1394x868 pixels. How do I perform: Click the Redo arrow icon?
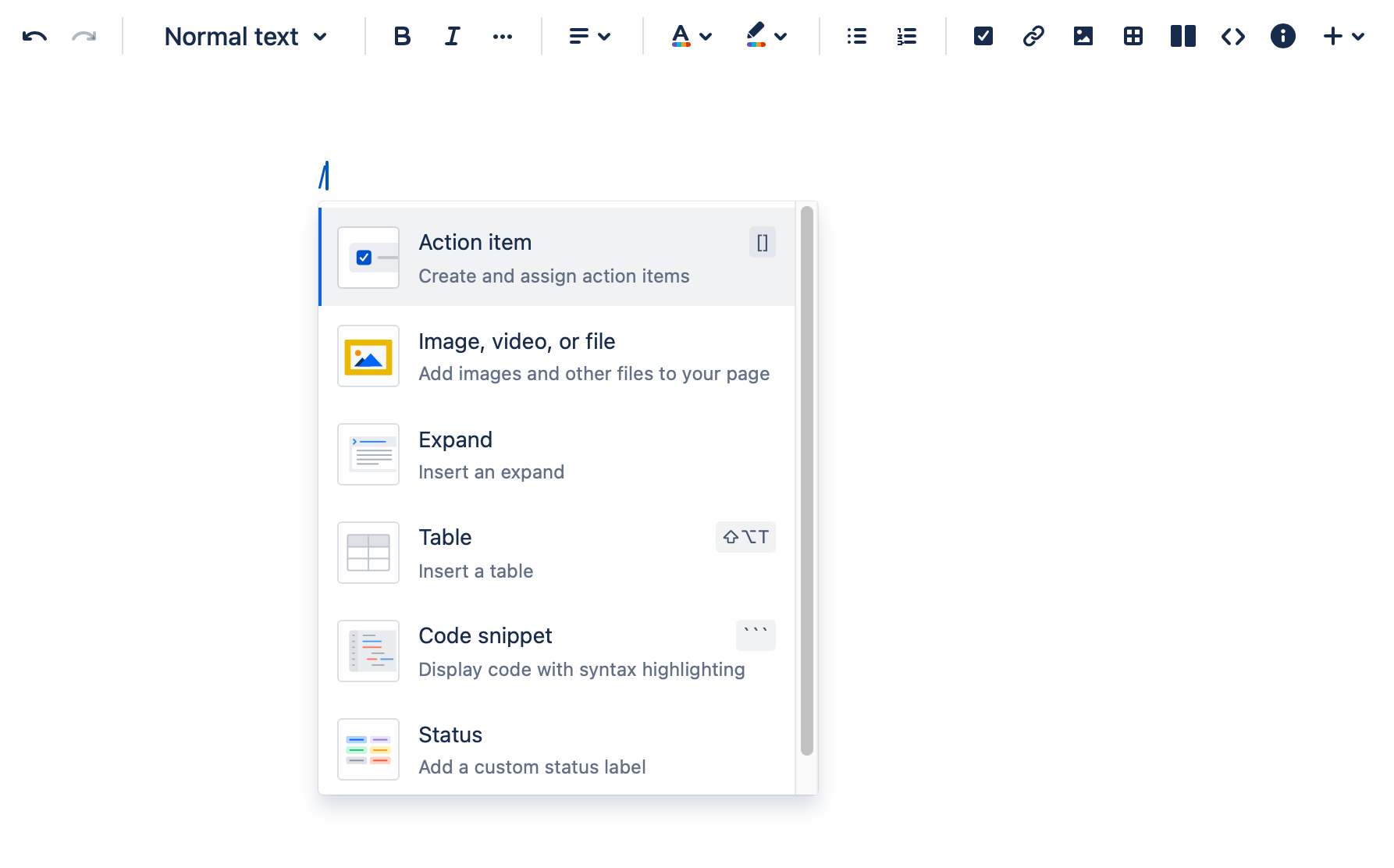84,37
